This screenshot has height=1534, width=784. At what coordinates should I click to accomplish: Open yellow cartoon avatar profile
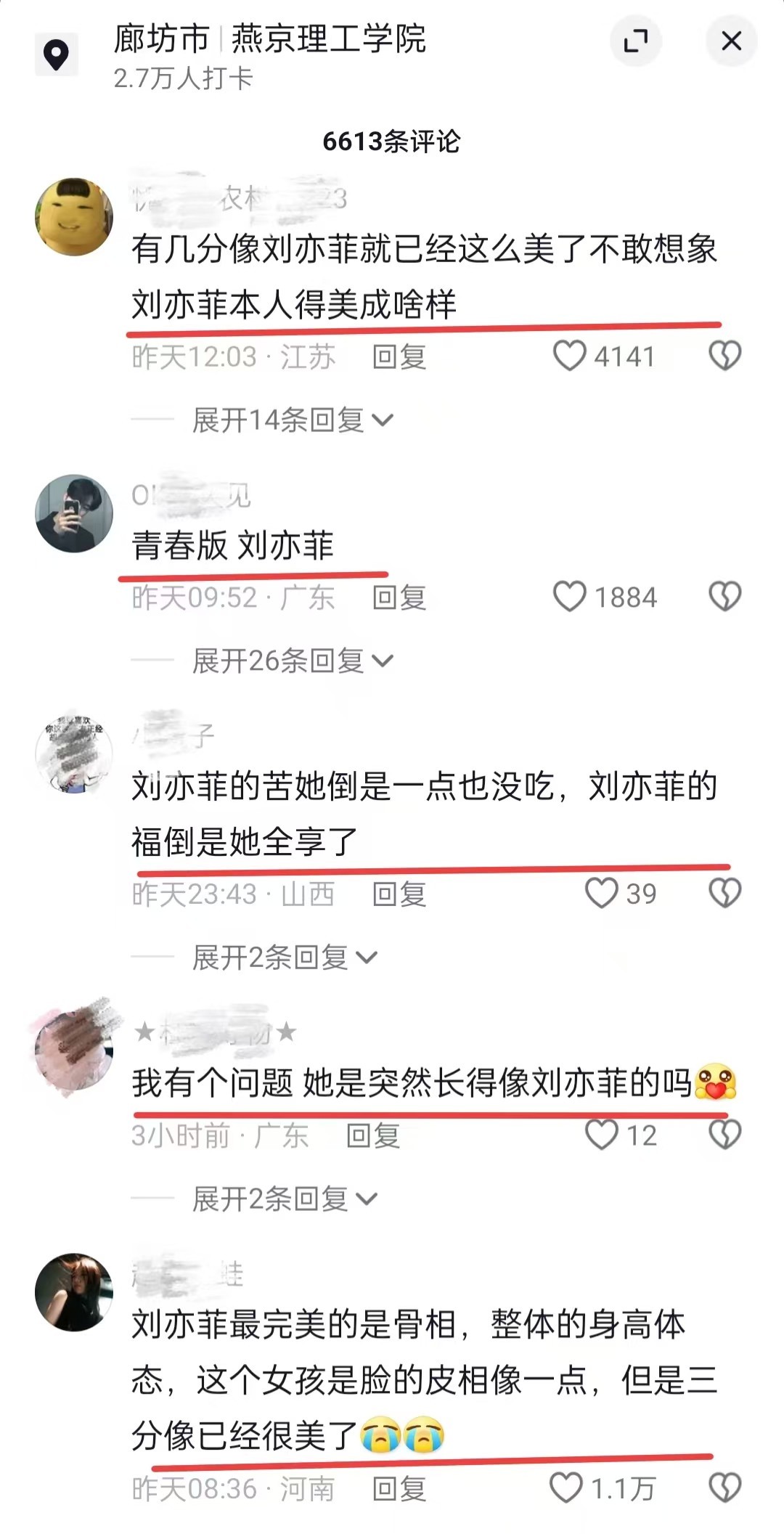click(74, 216)
